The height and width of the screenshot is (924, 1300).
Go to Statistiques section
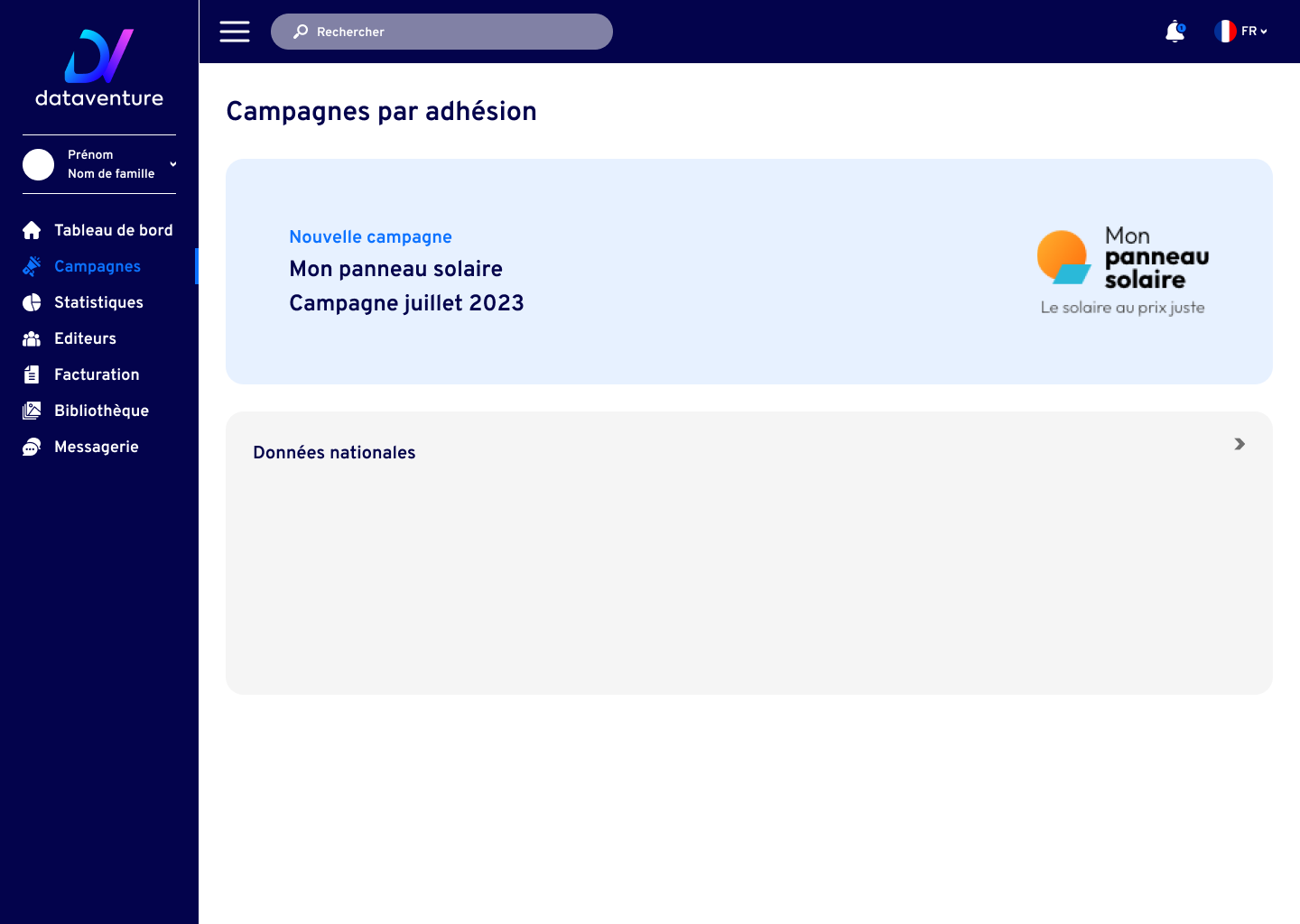pos(98,302)
